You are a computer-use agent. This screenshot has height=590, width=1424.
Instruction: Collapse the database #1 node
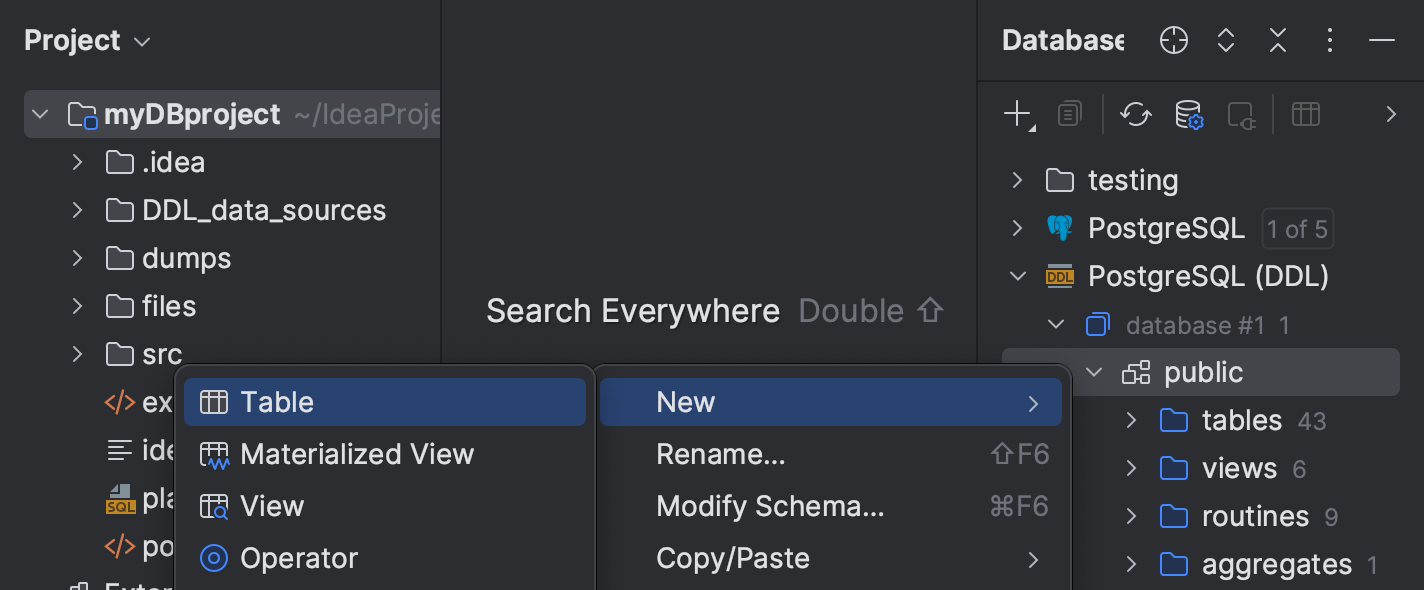pos(1056,324)
